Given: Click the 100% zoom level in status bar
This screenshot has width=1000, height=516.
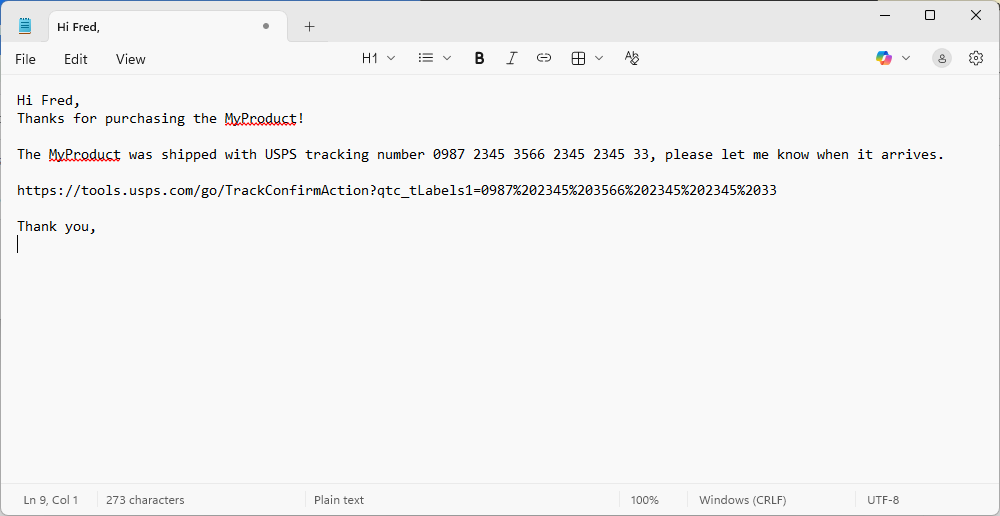Looking at the screenshot, I should click(645, 500).
